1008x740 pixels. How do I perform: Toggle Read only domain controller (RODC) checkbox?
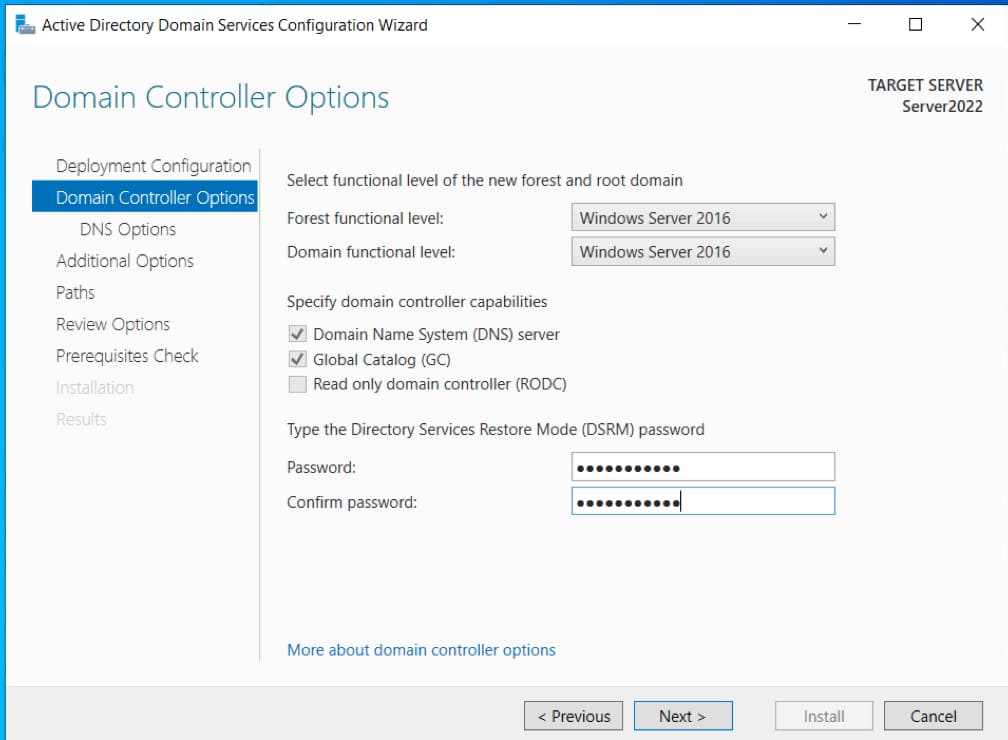pyautogui.click(x=297, y=384)
